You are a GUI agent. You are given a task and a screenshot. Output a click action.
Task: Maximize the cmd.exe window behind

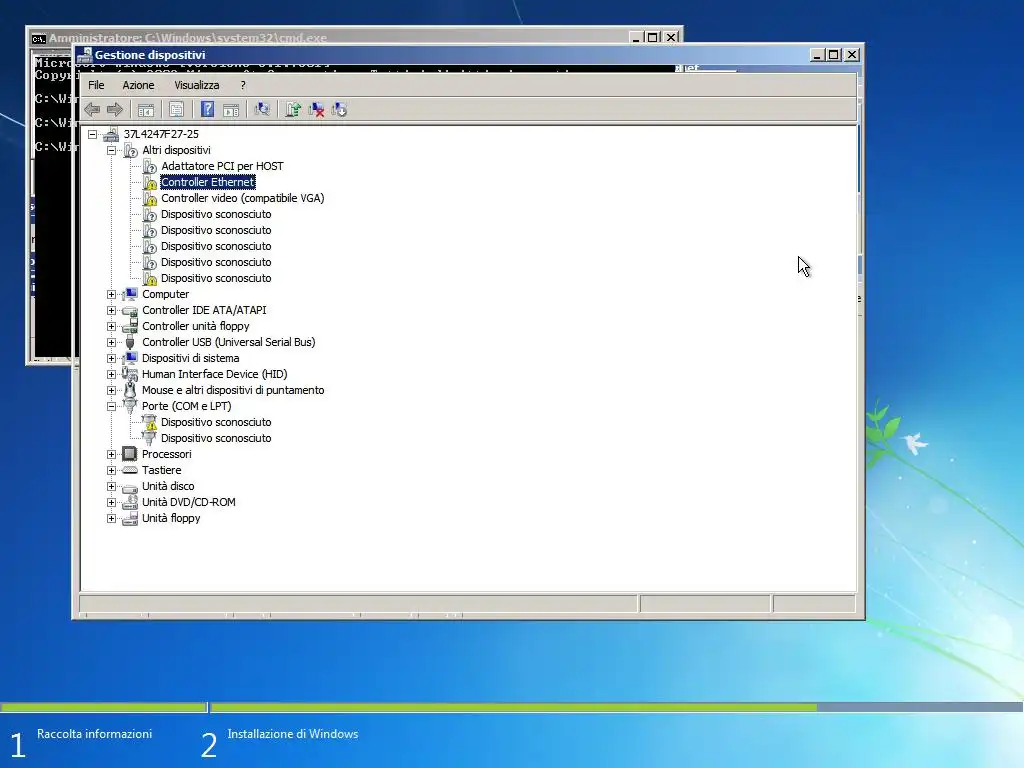pyautogui.click(x=652, y=37)
